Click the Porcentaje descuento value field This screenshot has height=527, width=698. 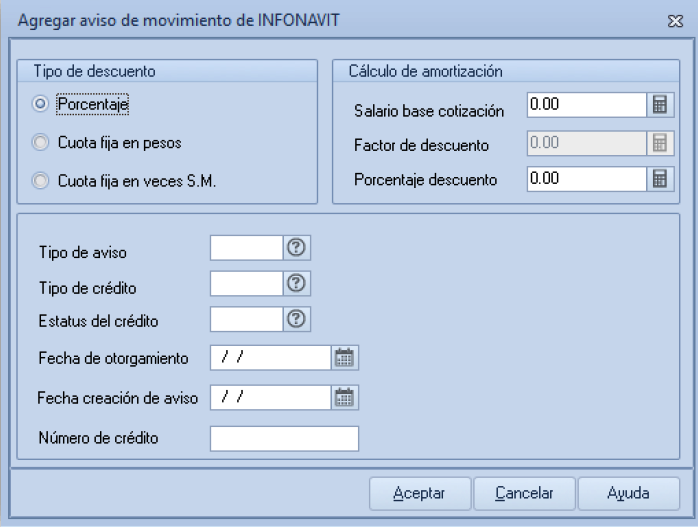click(x=587, y=179)
